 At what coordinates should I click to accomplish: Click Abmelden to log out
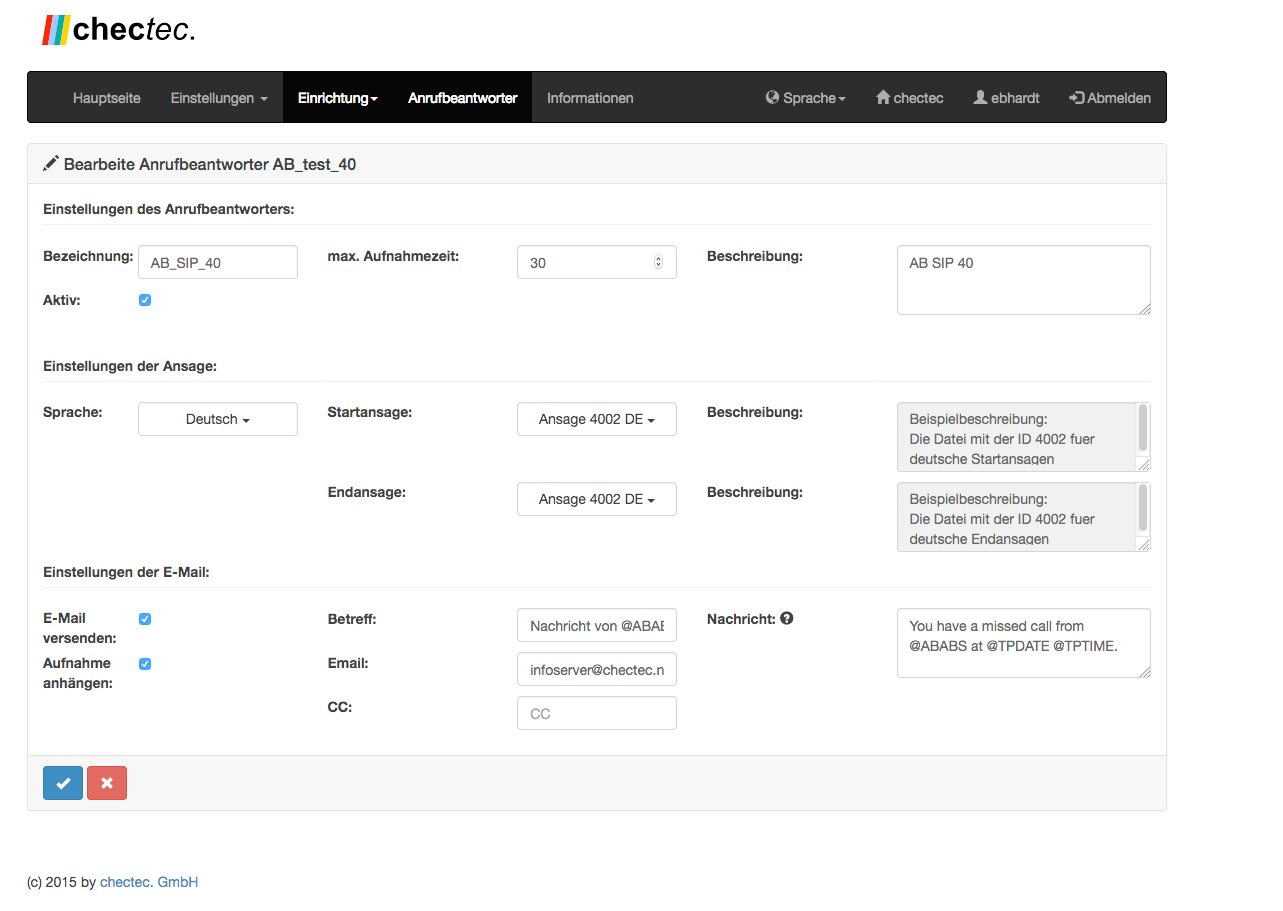pos(1110,98)
